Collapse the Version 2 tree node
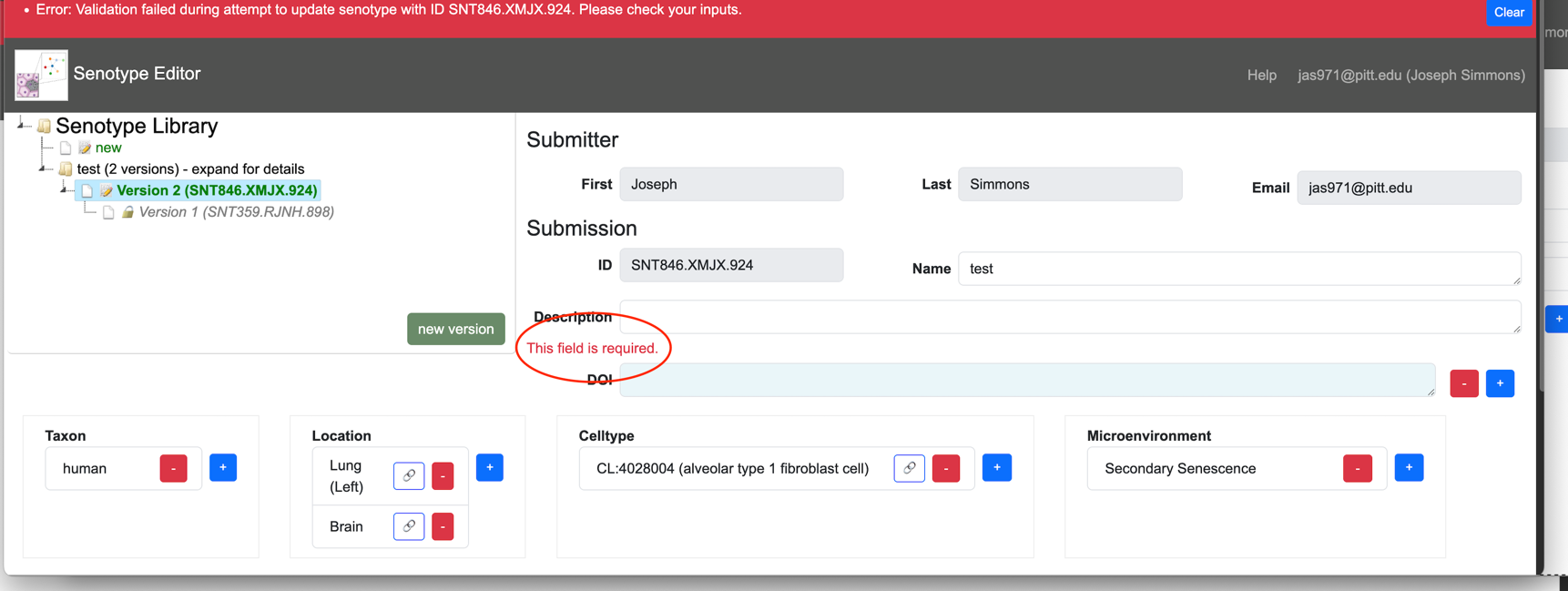Viewport: 1568px width, 591px height. (x=65, y=189)
